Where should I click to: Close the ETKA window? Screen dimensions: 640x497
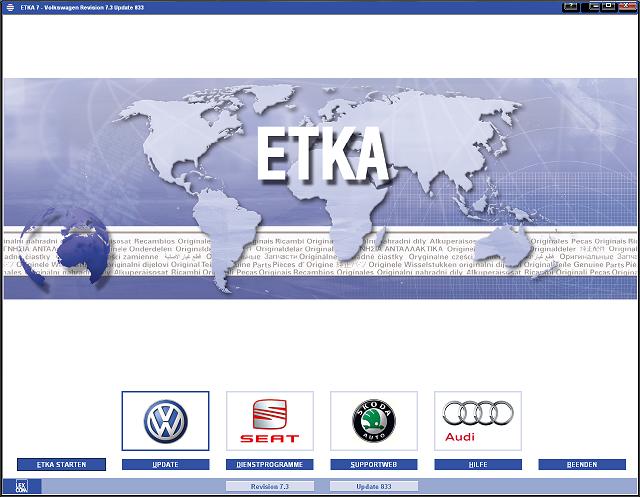click(625, 7)
